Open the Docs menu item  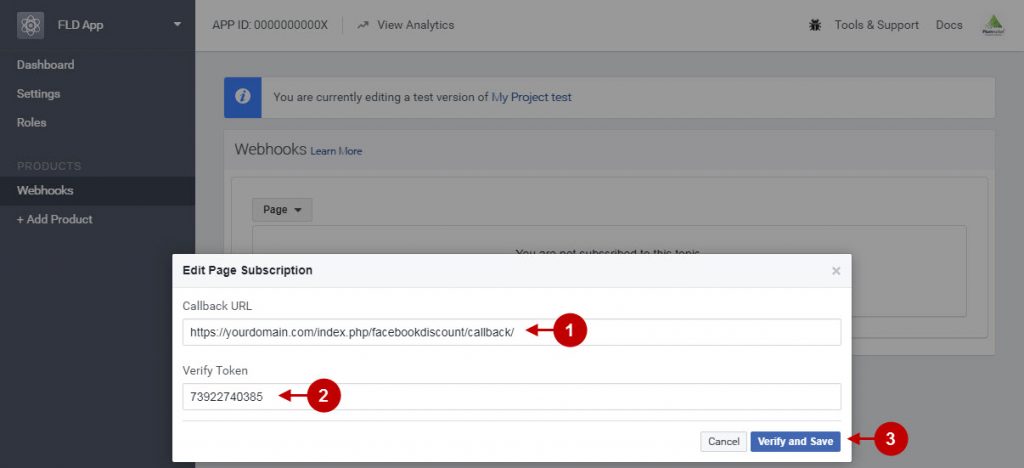click(x=949, y=25)
